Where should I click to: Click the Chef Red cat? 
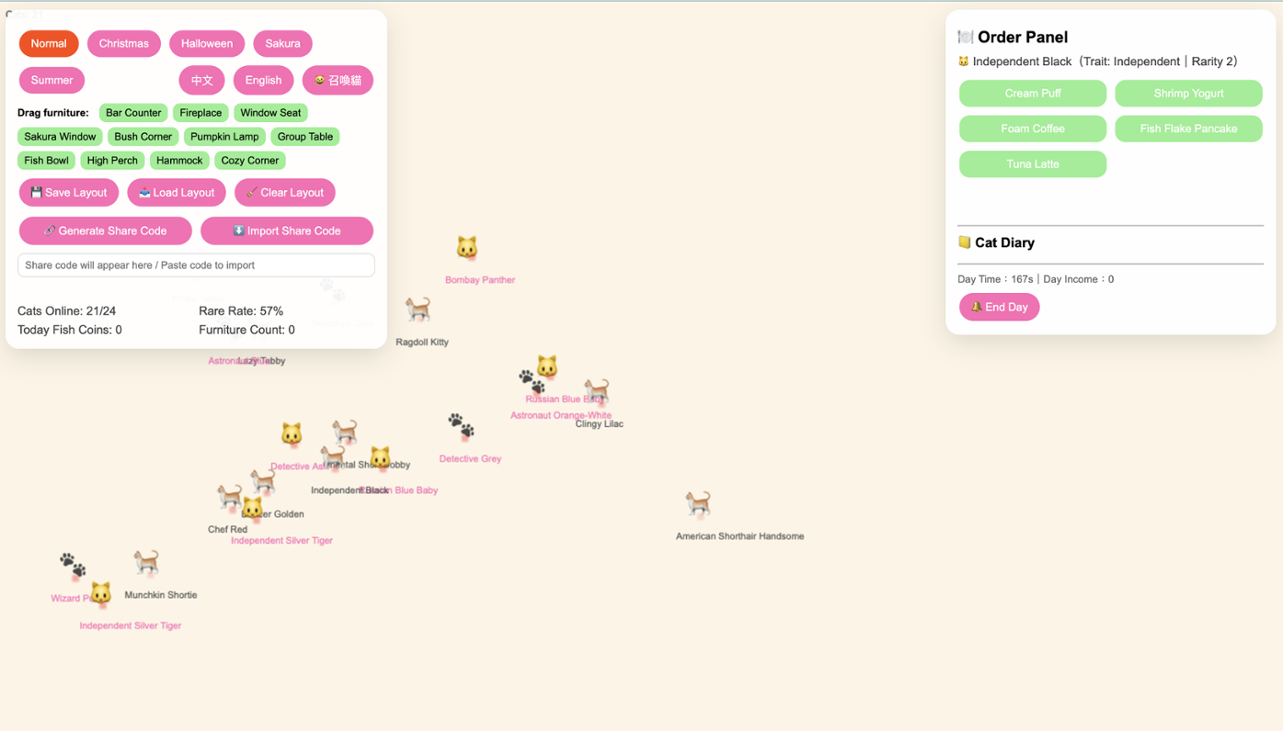(x=228, y=495)
